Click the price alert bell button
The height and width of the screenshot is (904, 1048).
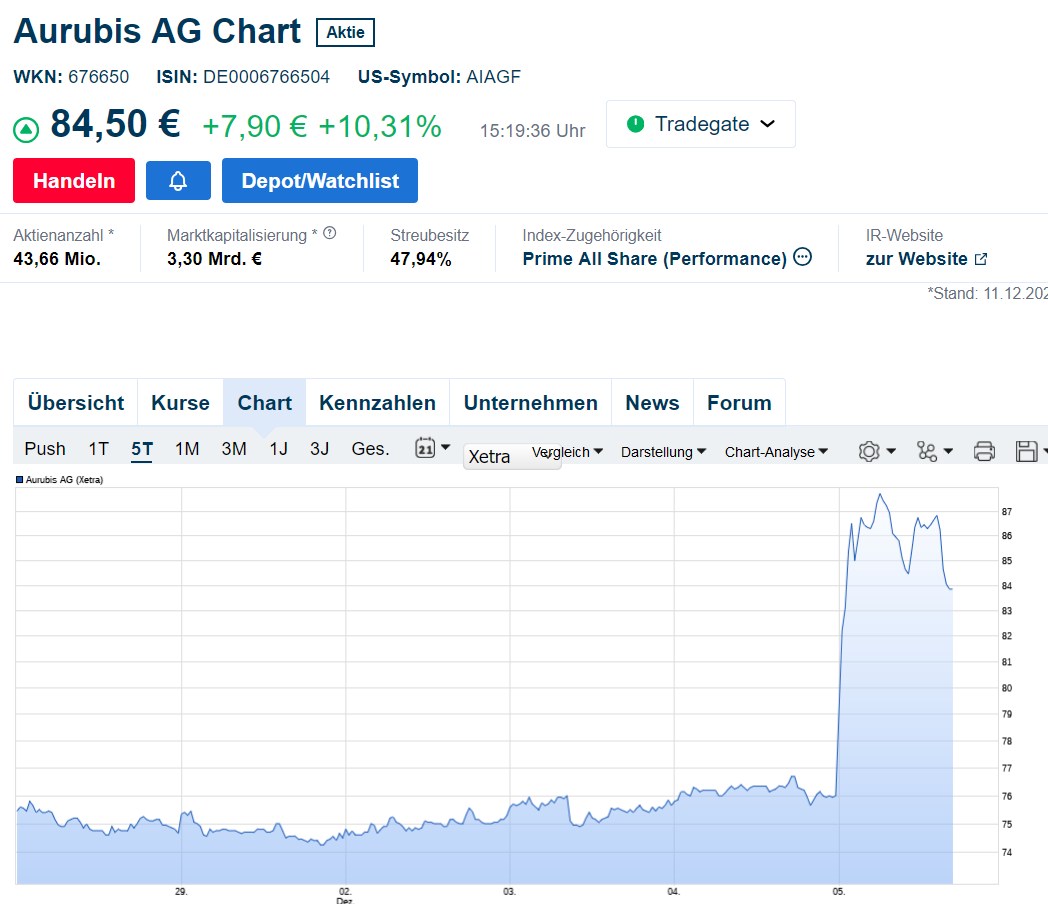178,181
